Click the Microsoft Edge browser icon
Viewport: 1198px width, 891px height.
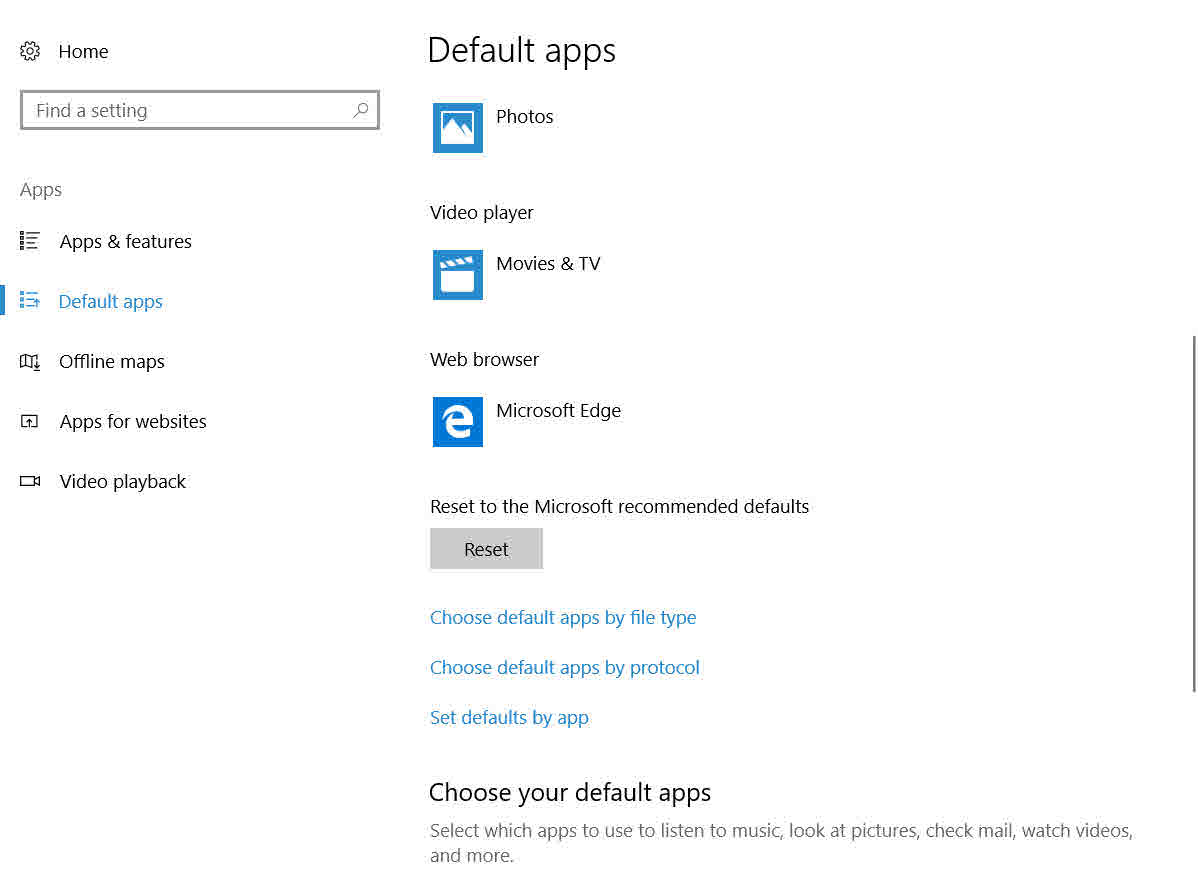tap(458, 422)
